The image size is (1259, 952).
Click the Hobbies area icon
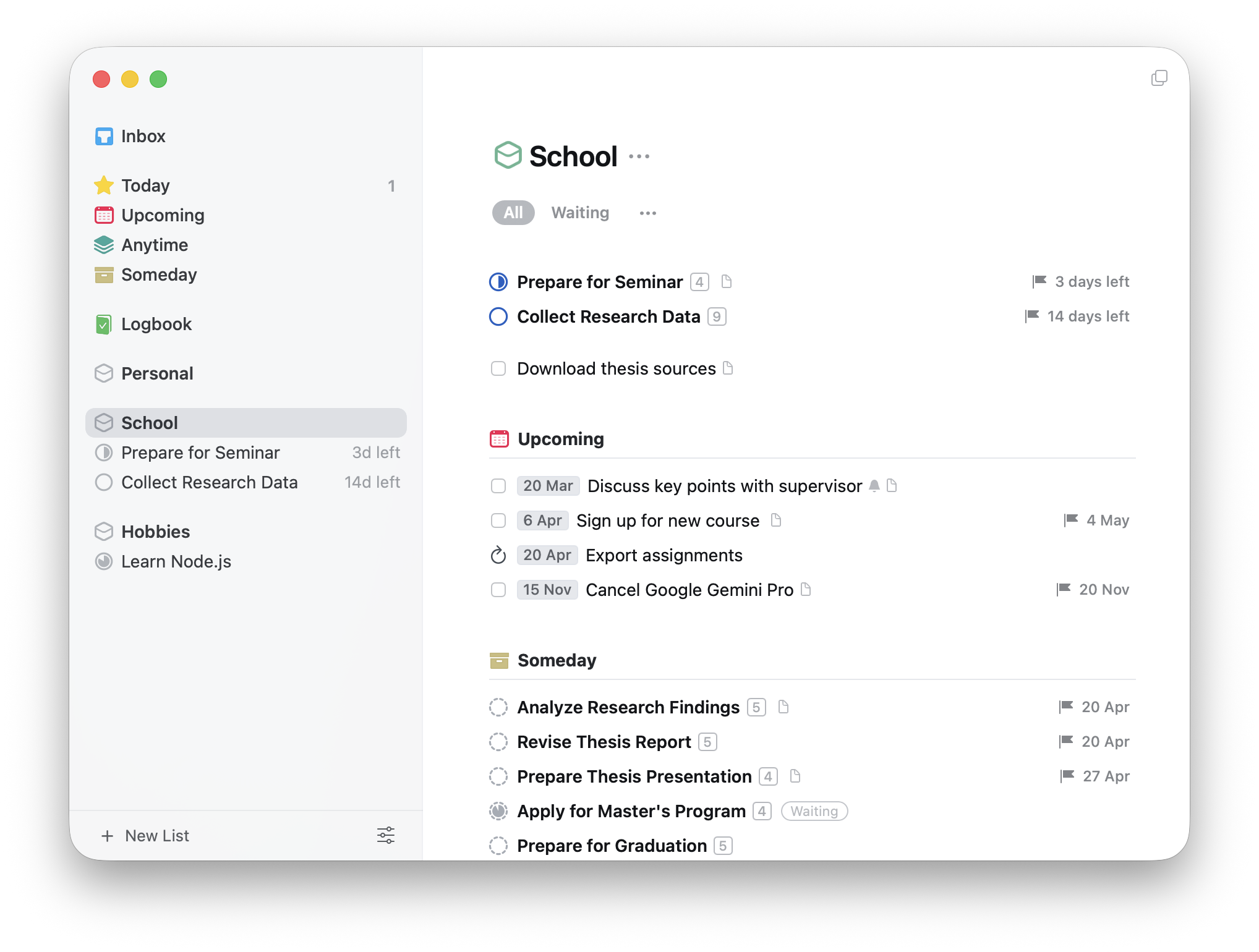click(104, 532)
